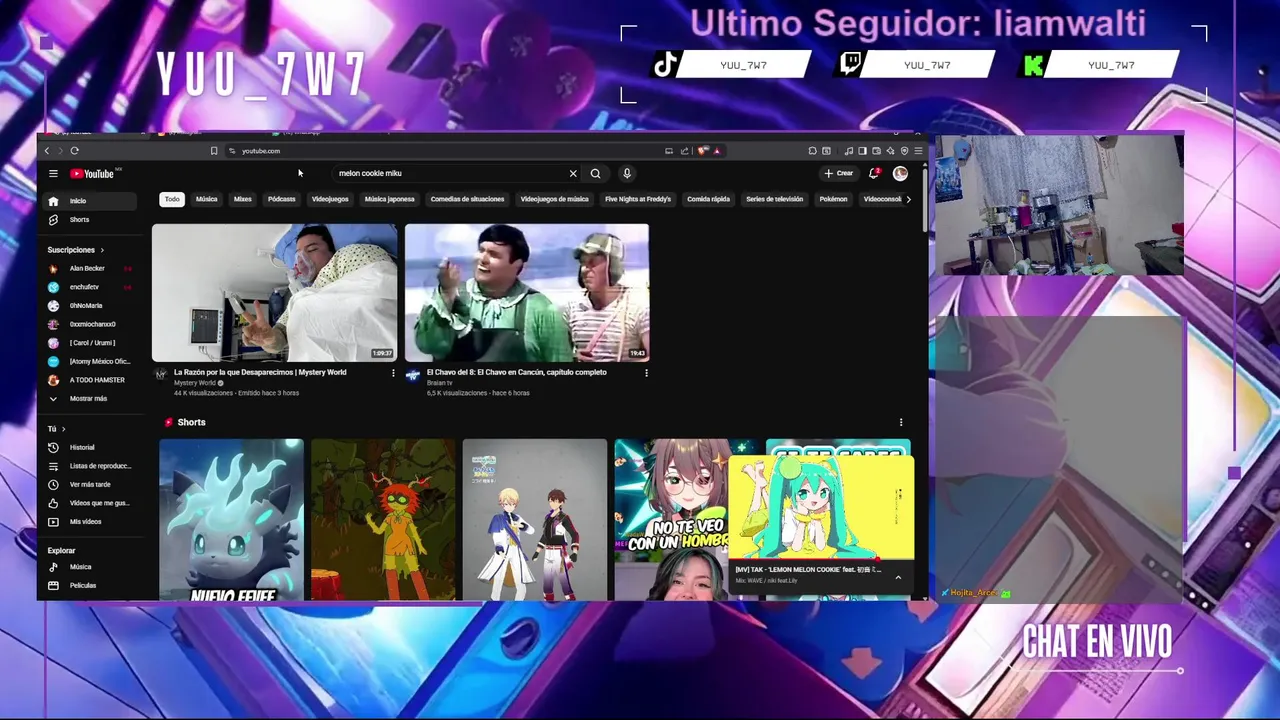This screenshot has height=720, width=1280.
Task: Click the youtube.com address bar
Action: [440, 151]
